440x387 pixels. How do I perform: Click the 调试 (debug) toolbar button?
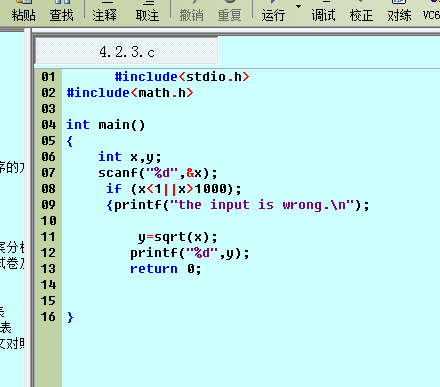pos(323,11)
